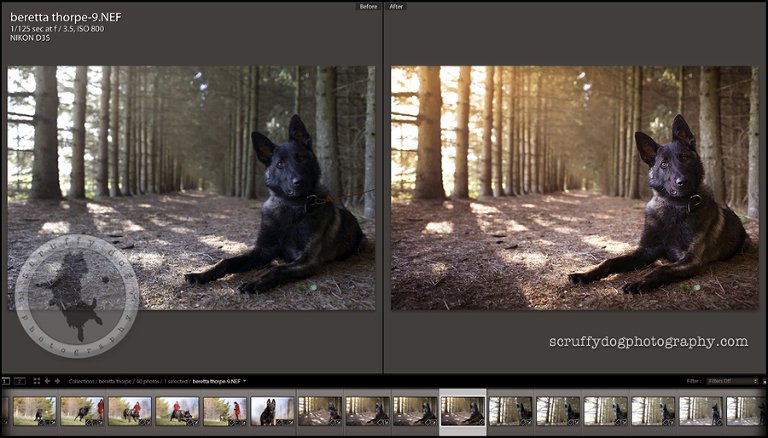Click the After view label
Screen dimensions: 768x438
396,6
